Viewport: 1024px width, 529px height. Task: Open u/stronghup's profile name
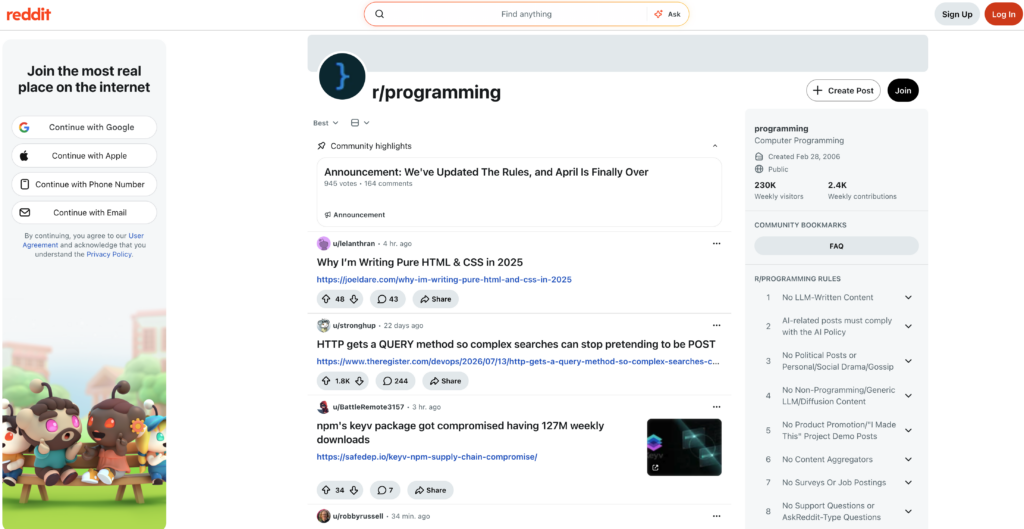tap(354, 325)
